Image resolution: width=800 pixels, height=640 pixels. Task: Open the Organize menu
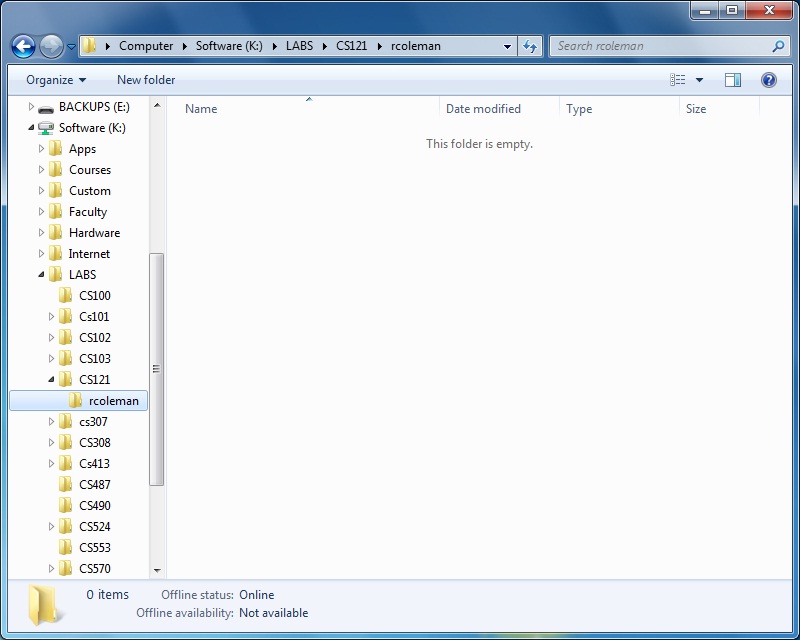(55, 80)
